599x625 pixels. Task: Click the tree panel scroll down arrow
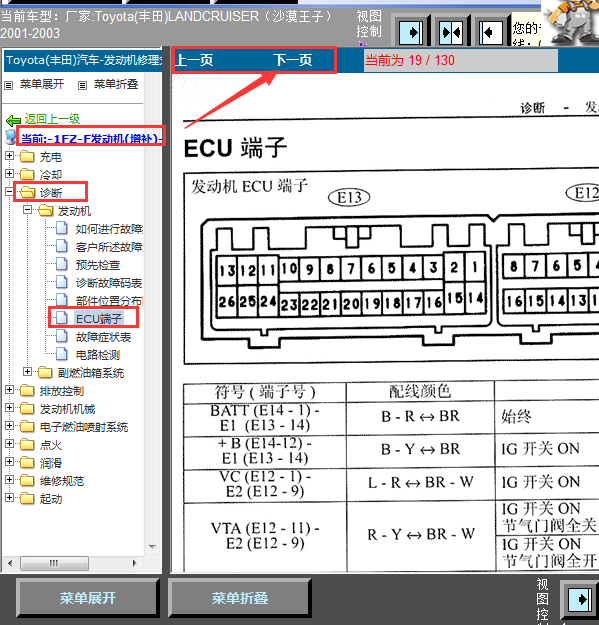coord(152,546)
